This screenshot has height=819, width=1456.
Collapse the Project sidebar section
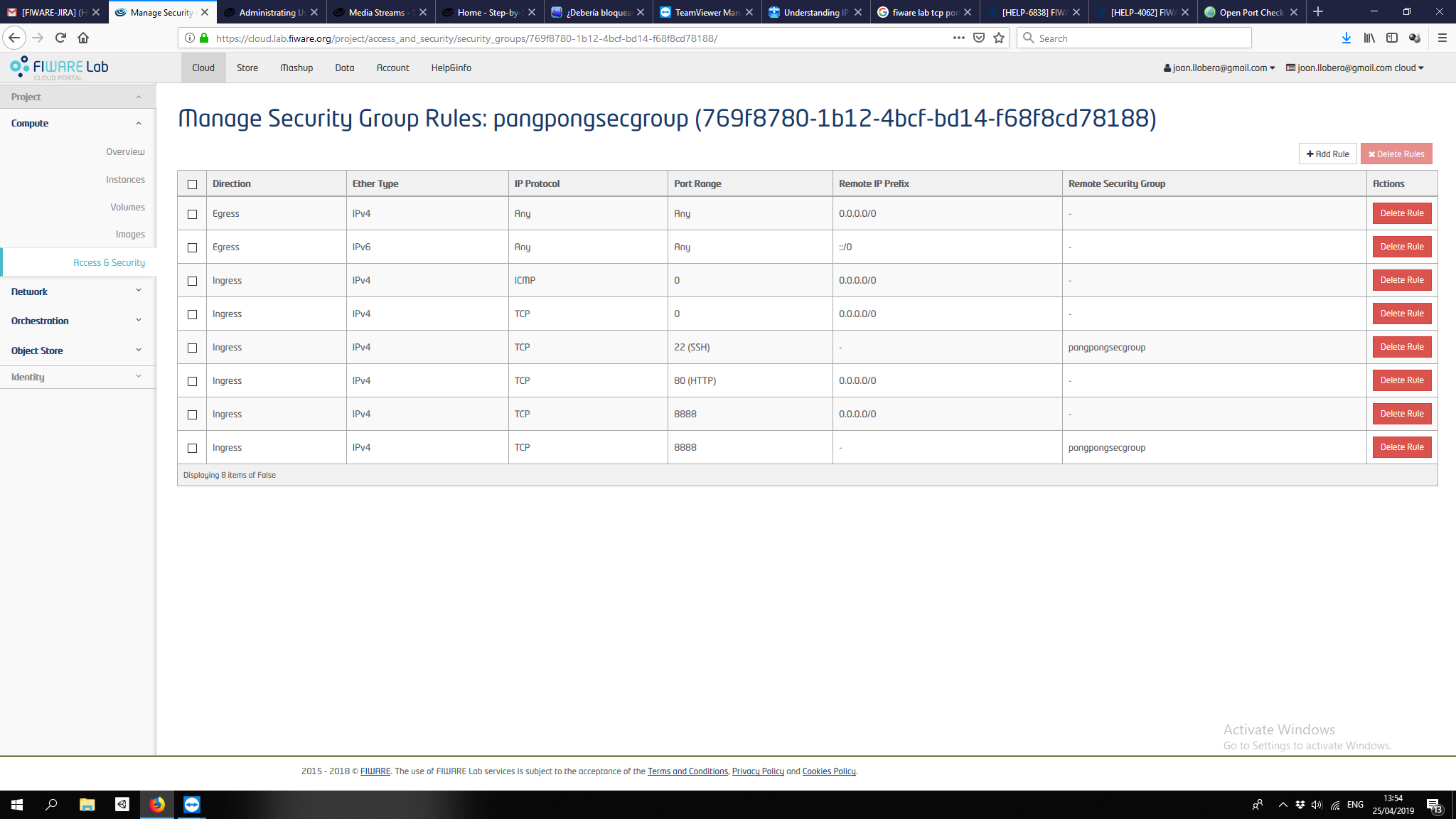[x=77, y=97]
